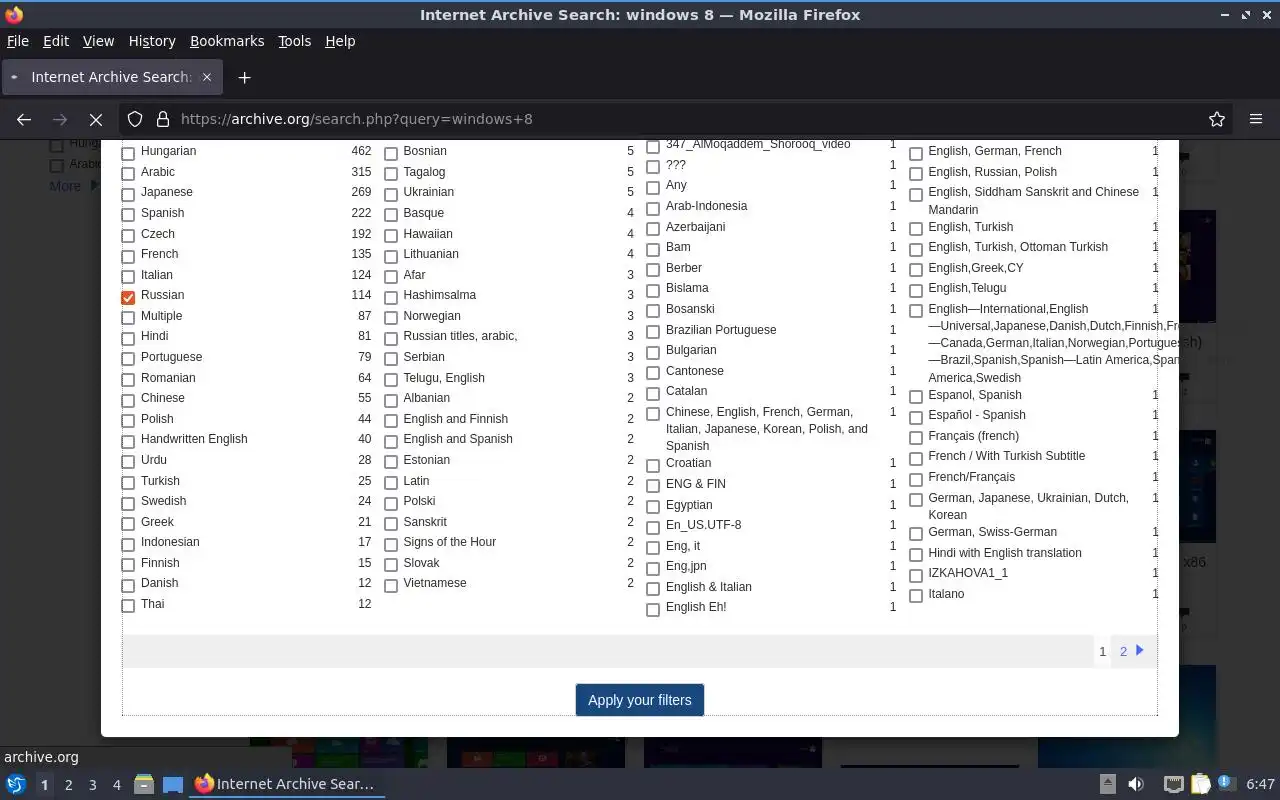Open the Help menu

click(x=340, y=41)
